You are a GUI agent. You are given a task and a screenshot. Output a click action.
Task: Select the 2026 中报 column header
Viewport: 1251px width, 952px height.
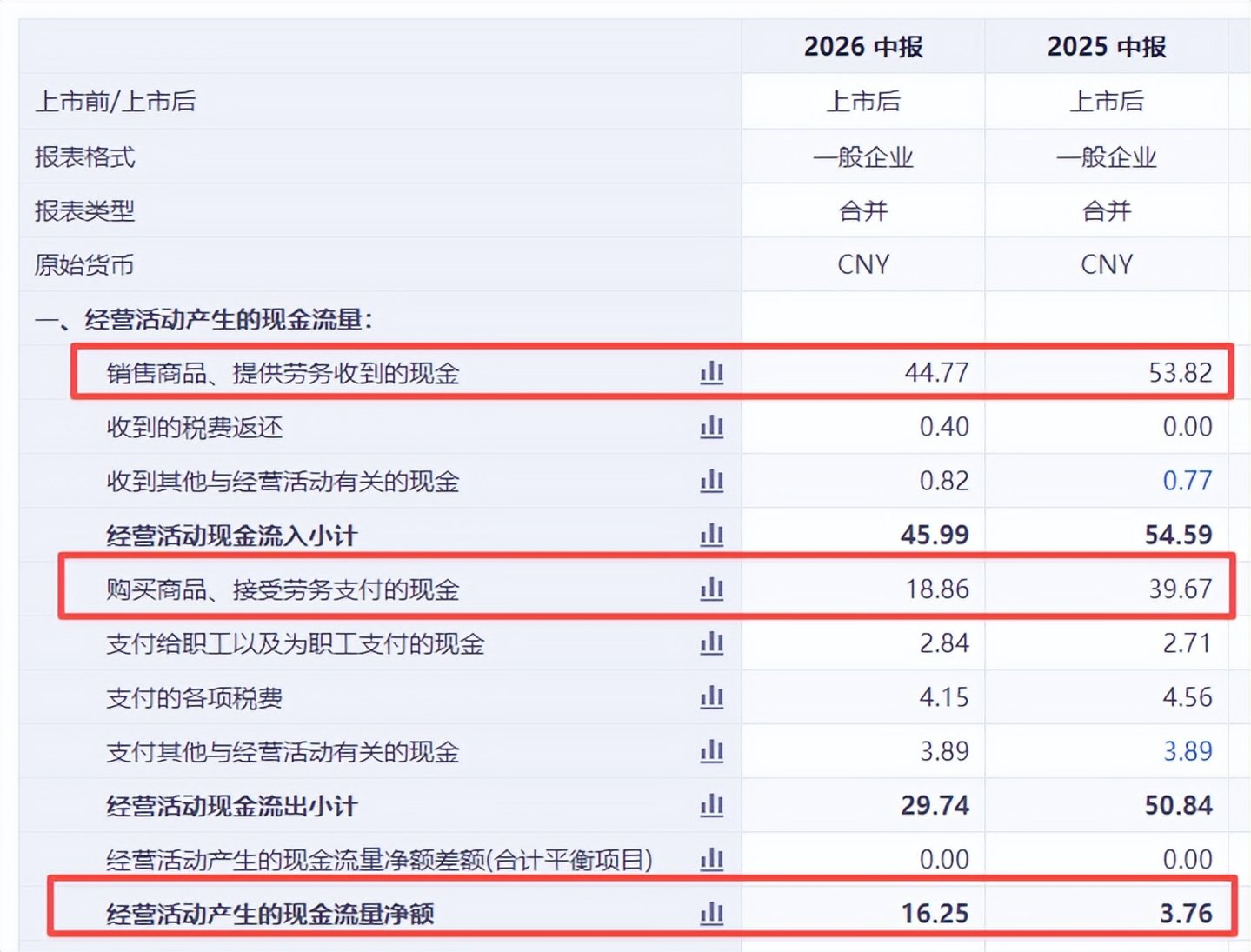click(x=863, y=46)
